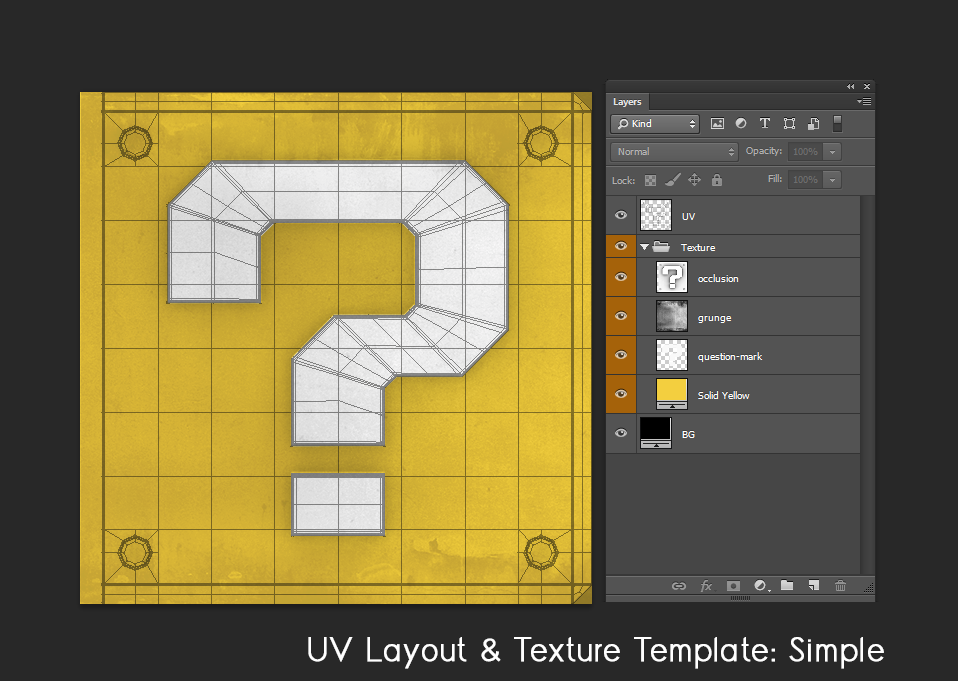
Task: Collapse the Texture group triangle
Action: 644,247
